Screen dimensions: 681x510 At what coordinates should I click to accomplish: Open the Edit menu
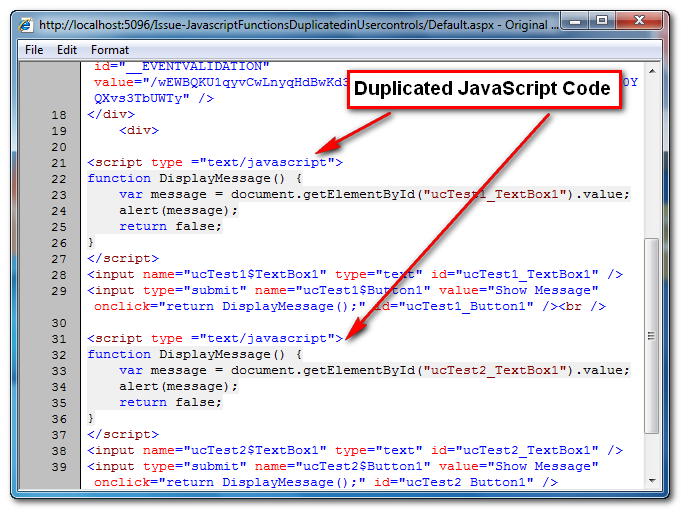point(67,49)
